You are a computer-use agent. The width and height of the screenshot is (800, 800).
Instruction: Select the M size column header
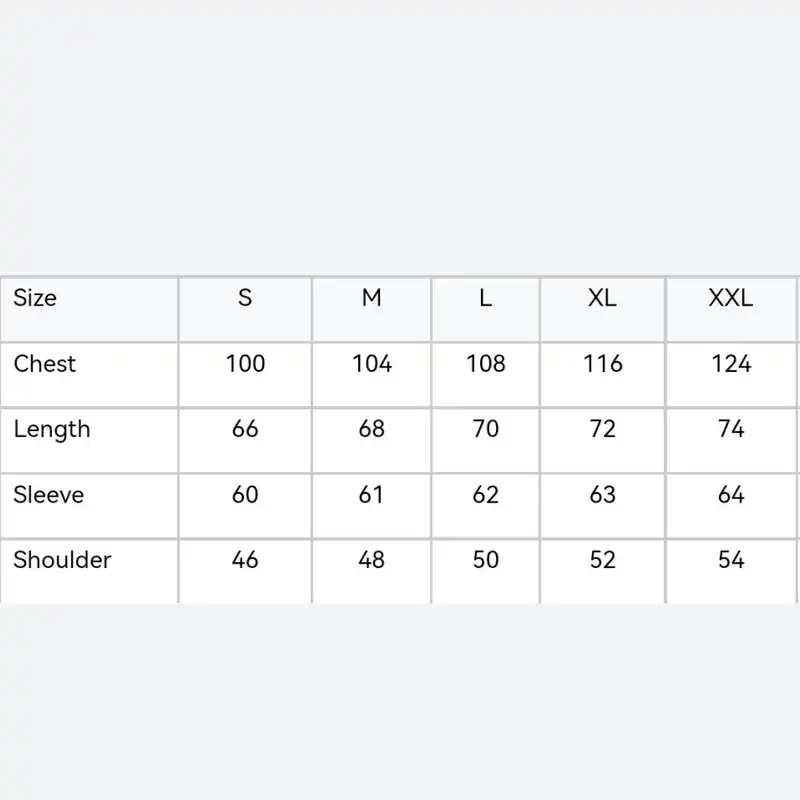tap(372, 298)
